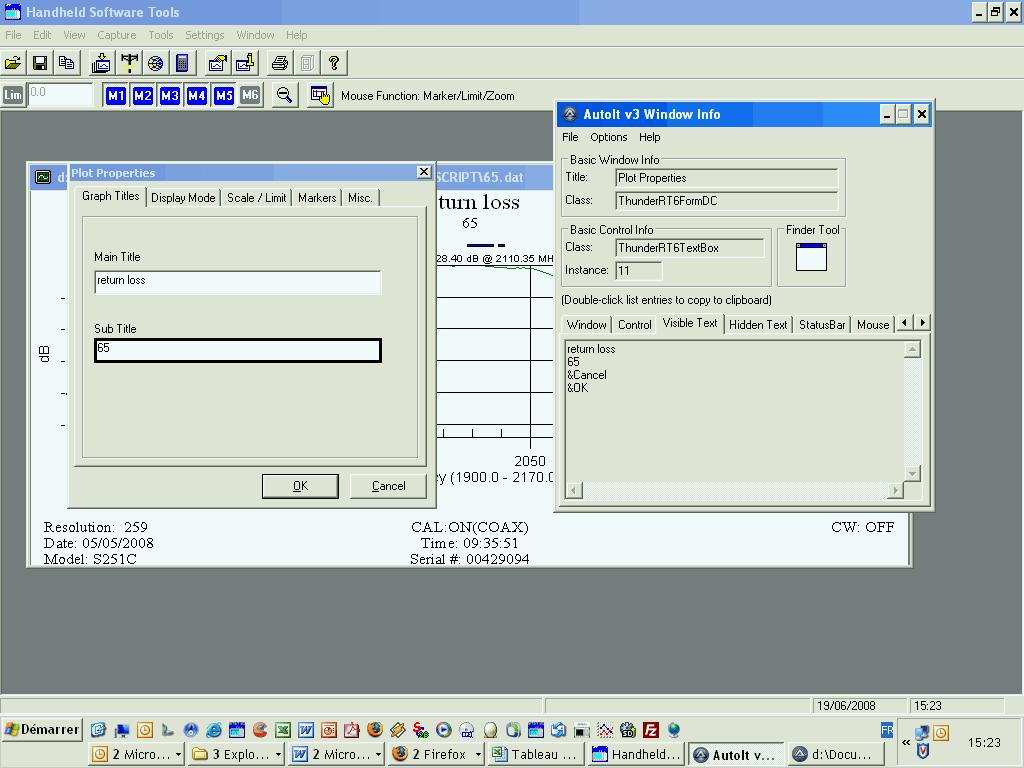
Task: Toggle the Lim limit button
Action: pos(13,95)
